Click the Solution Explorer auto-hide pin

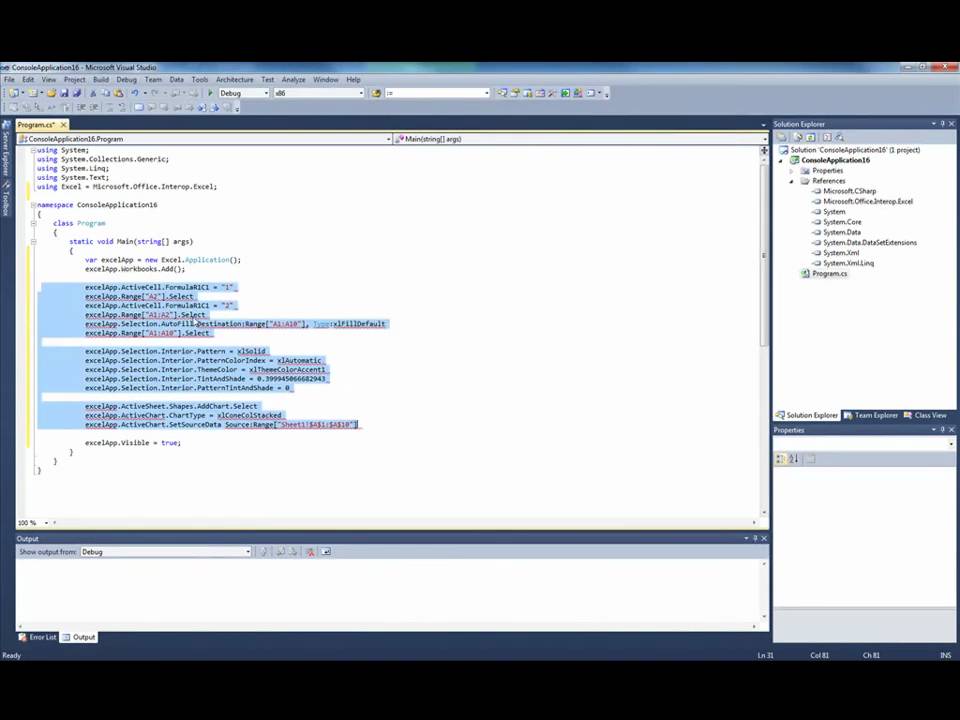point(942,124)
